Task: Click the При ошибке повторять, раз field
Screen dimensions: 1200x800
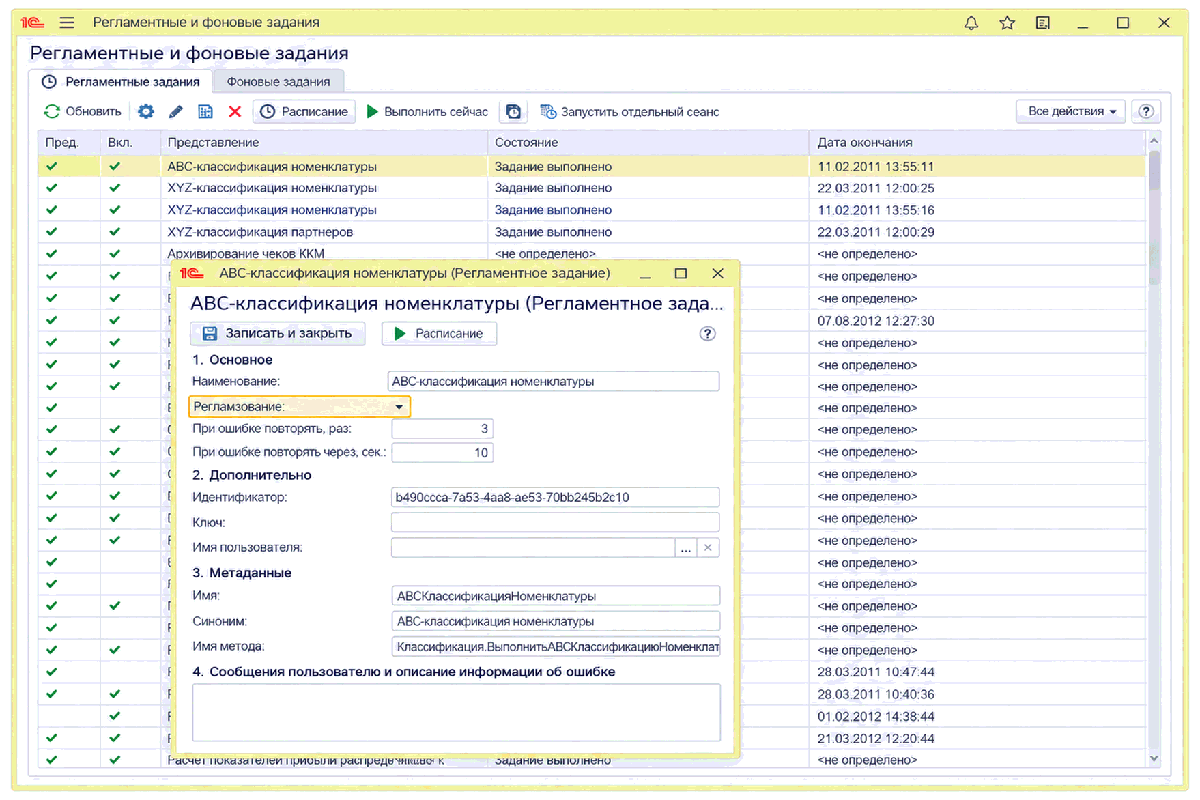Action: (442, 429)
